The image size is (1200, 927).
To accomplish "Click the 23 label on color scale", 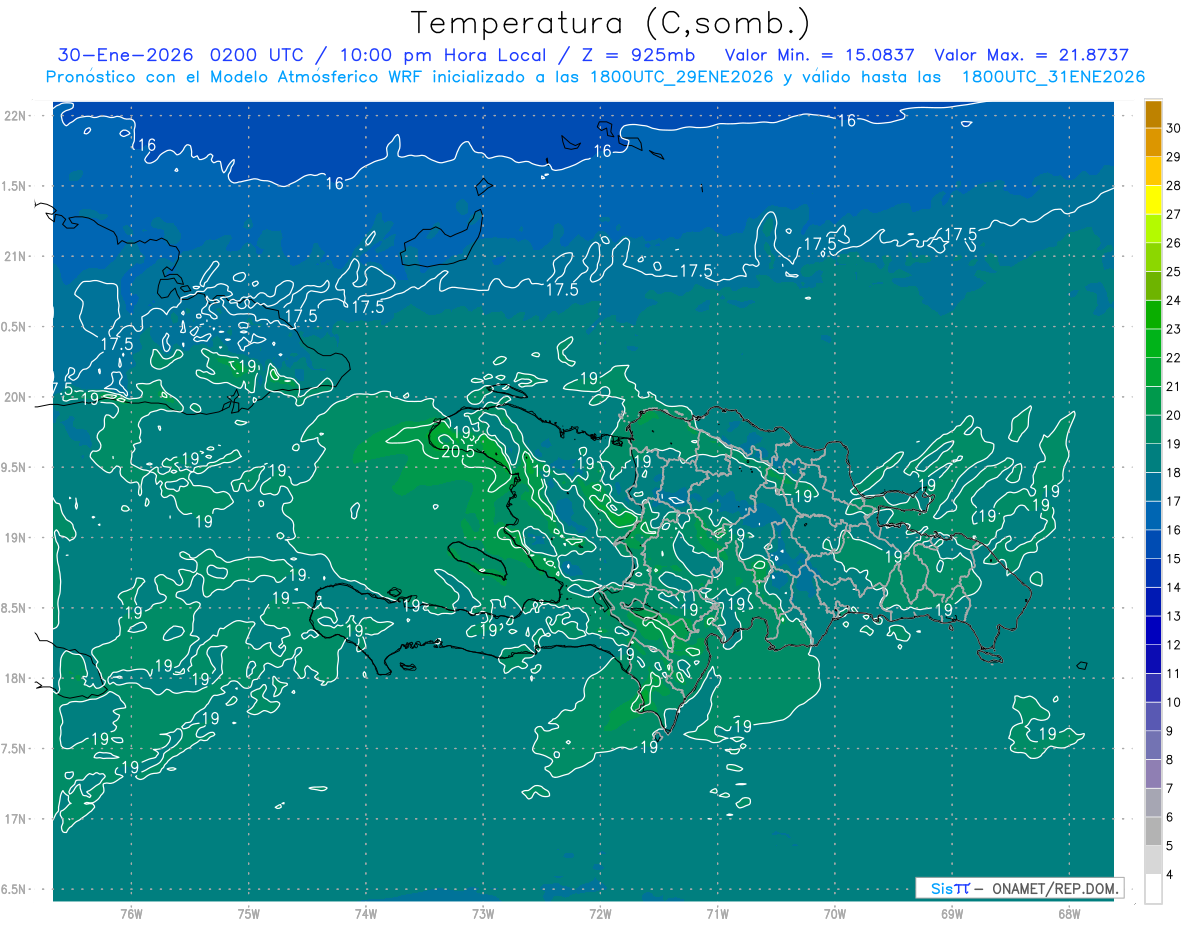I will [1173, 329].
